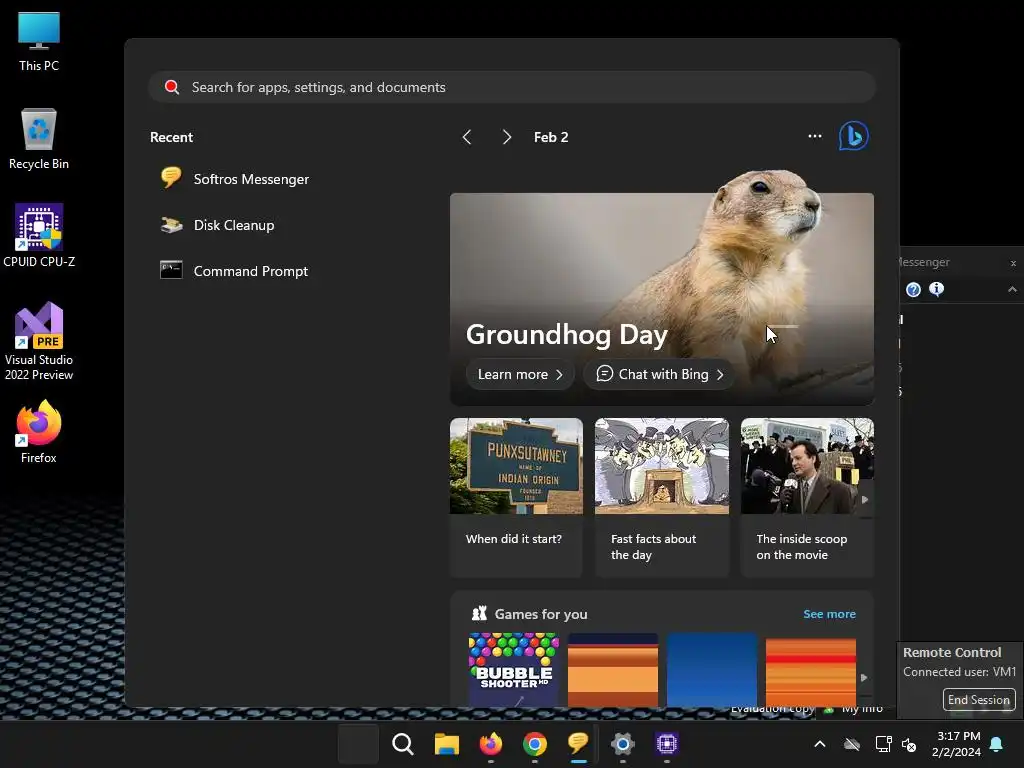Click Chat with Bing button
1024x768 pixels.
(659, 374)
